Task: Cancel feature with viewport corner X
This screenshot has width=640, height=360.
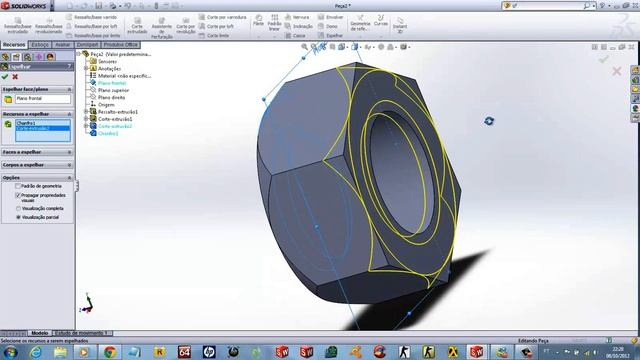Action: pyautogui.click(x=617, y=71)
